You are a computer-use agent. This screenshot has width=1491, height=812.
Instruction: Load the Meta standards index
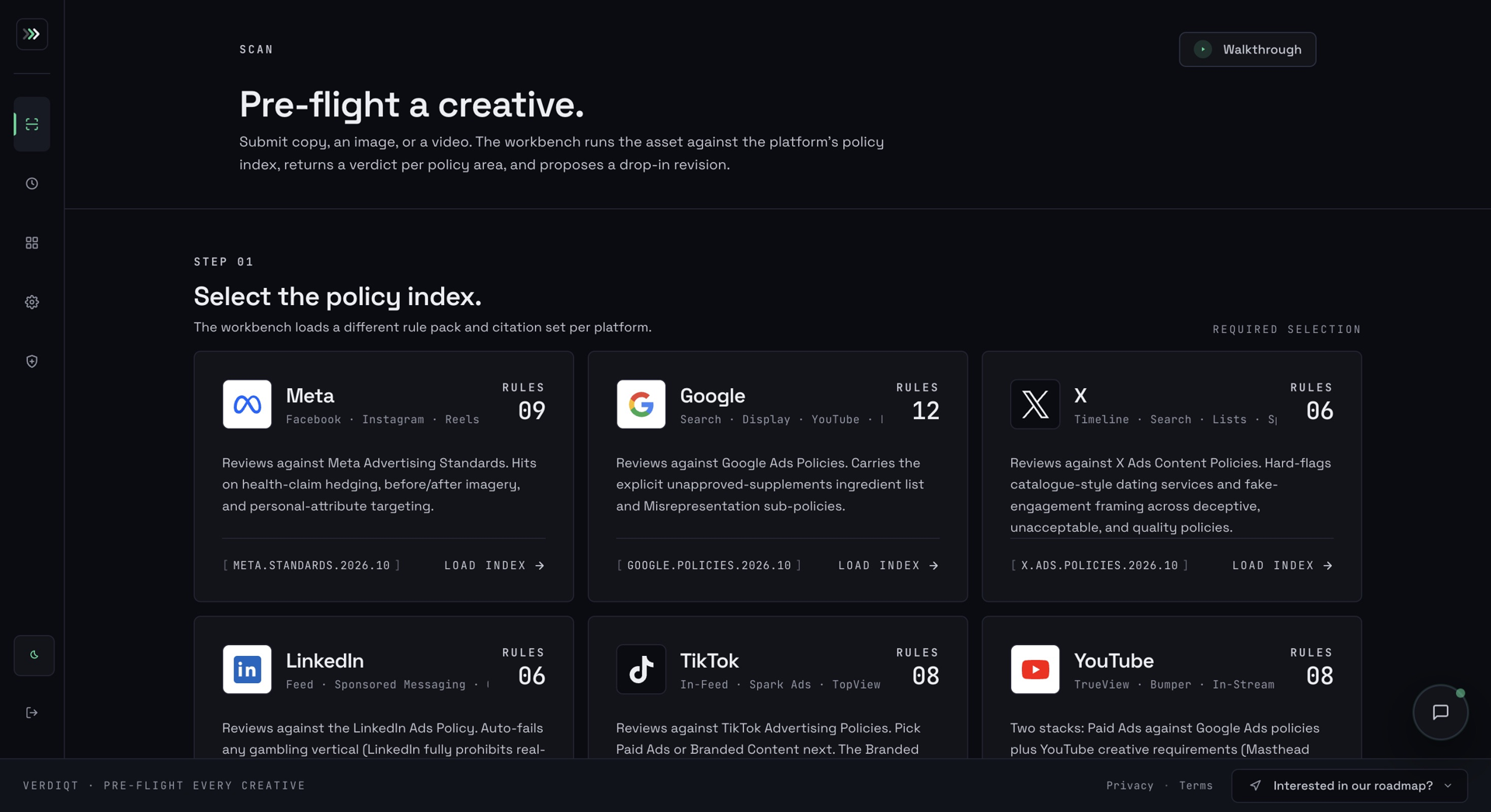pos(495,566)
